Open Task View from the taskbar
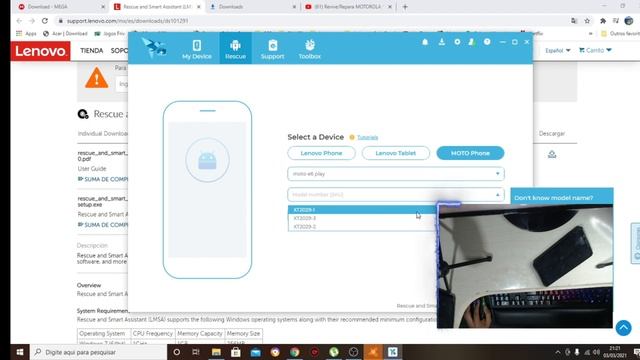Screen dimensions: 640x360 [x=196, y=352]
